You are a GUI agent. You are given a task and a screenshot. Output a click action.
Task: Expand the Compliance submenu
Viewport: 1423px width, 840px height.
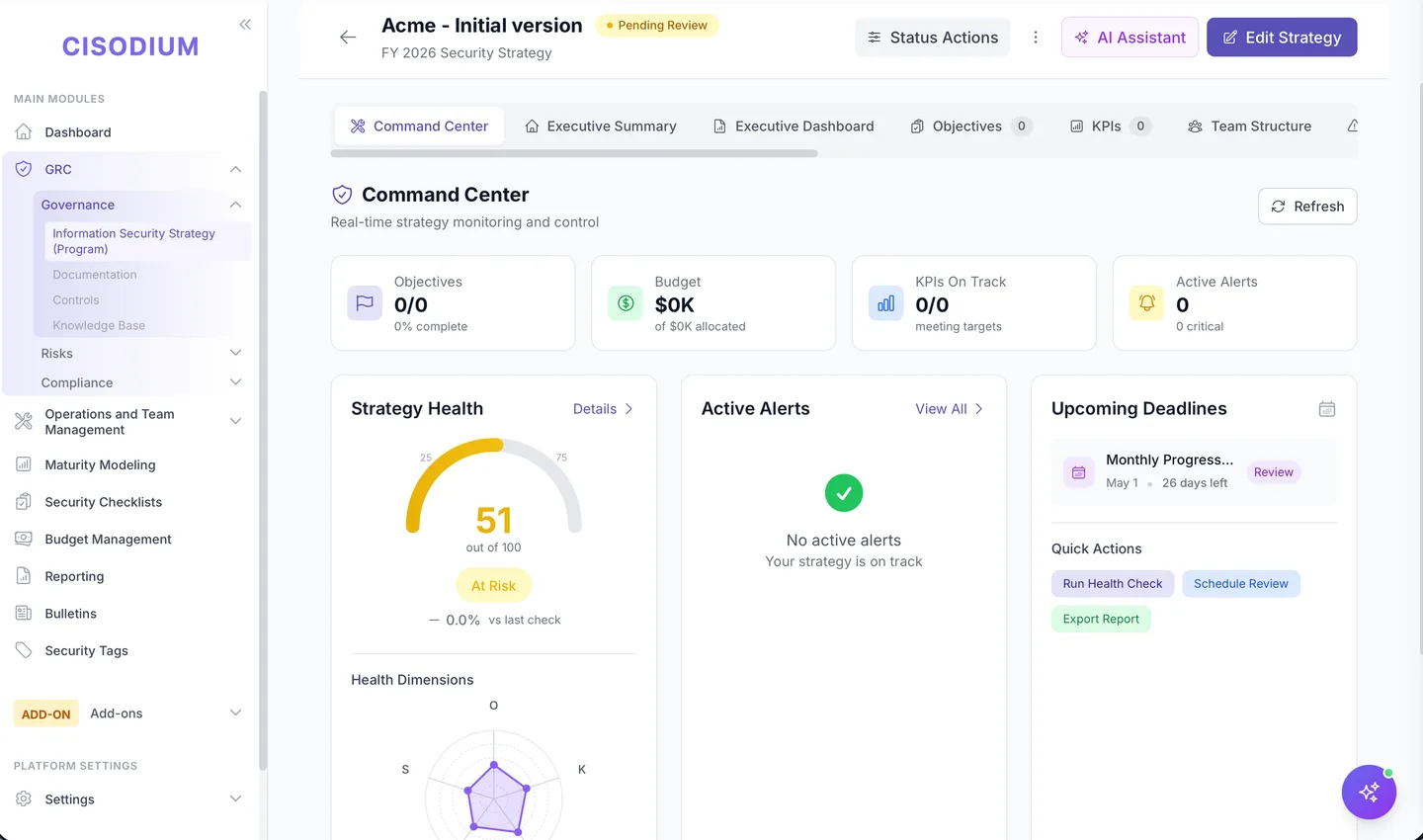tap(235, 382)
